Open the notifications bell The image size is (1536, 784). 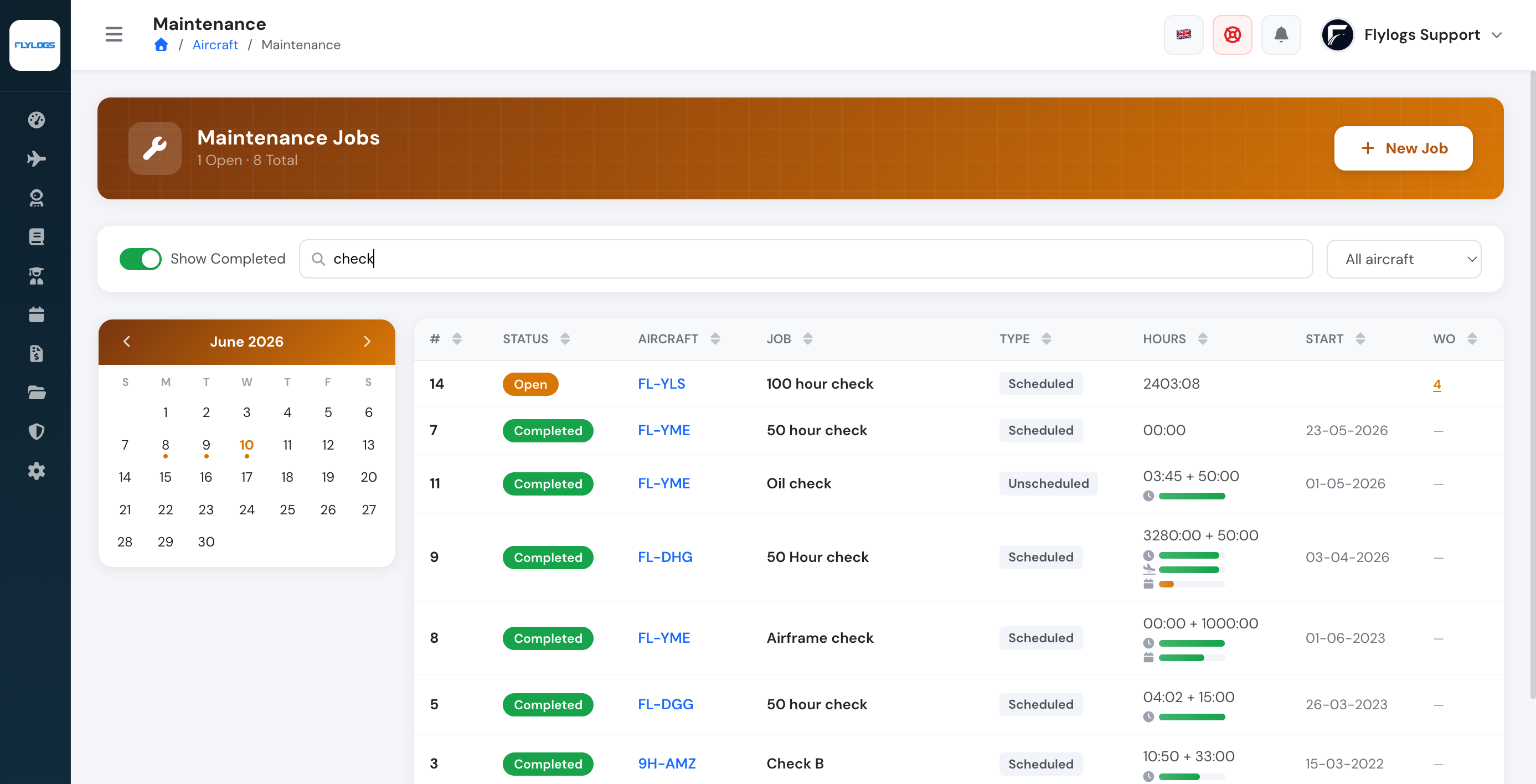point(1281,34)
